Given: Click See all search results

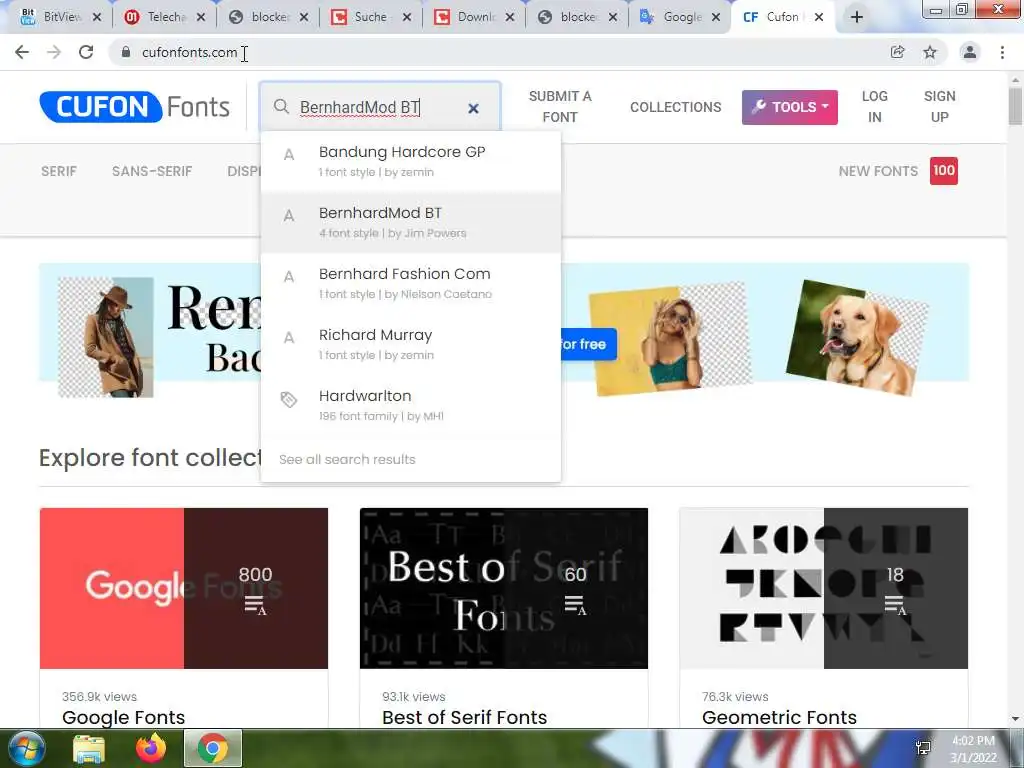Looking at the screenshot, I should tap(347, 460).
